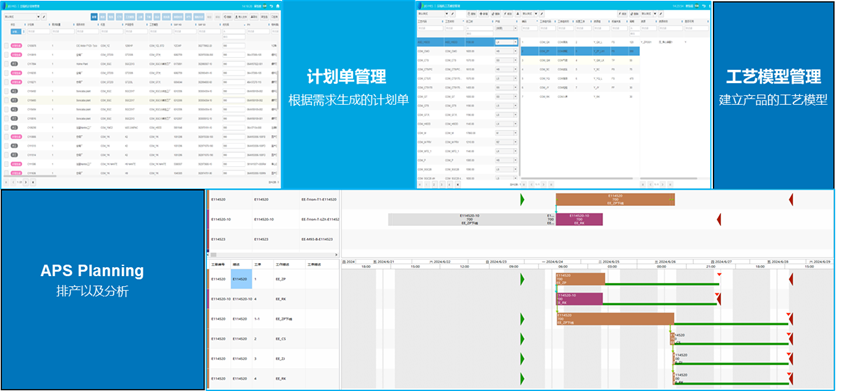Open middle toolbar layout dropdown in process model window

530,14
